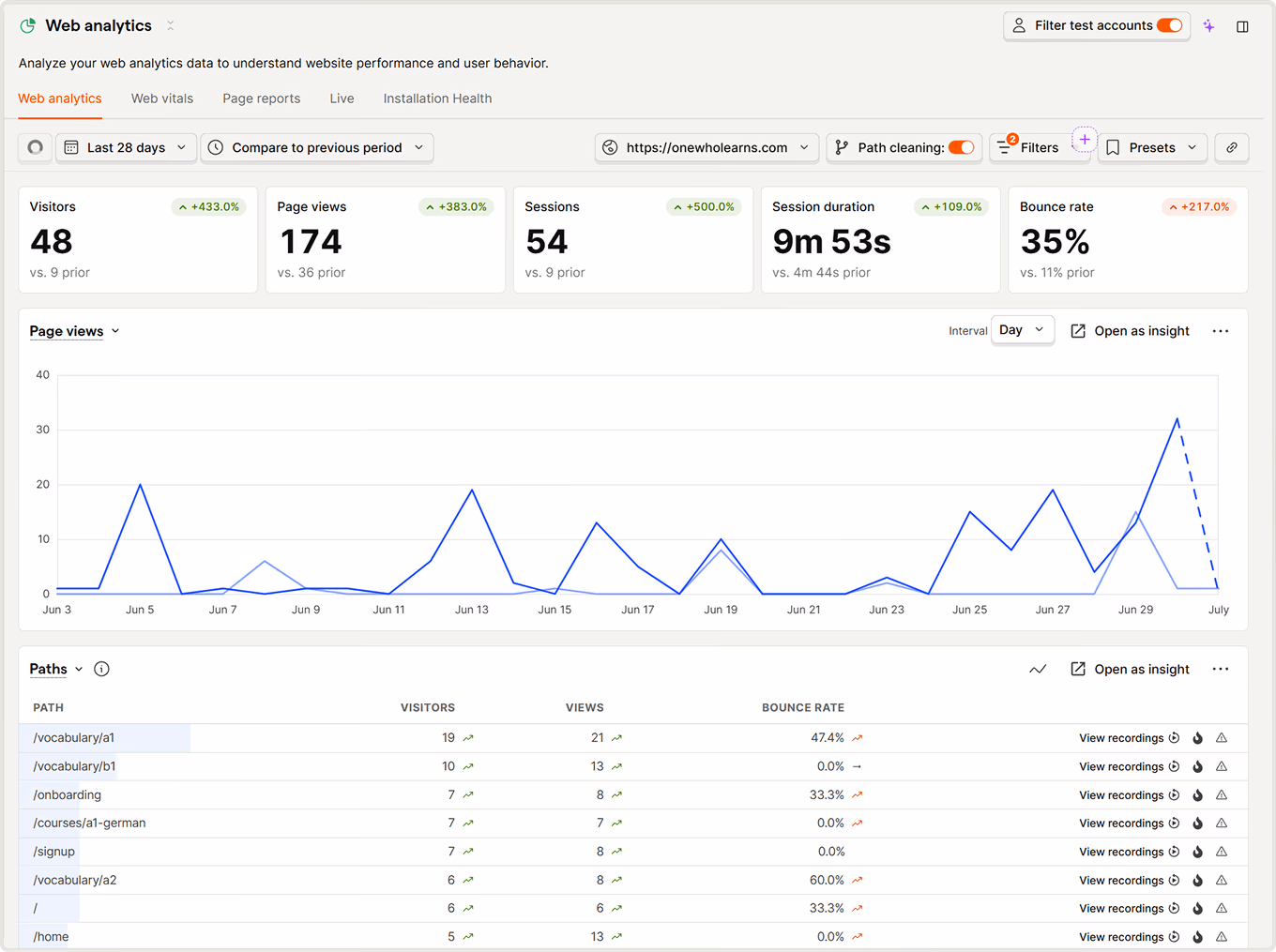Click the reload spinner icon
Screen dimensions: 1276x952
36,147
